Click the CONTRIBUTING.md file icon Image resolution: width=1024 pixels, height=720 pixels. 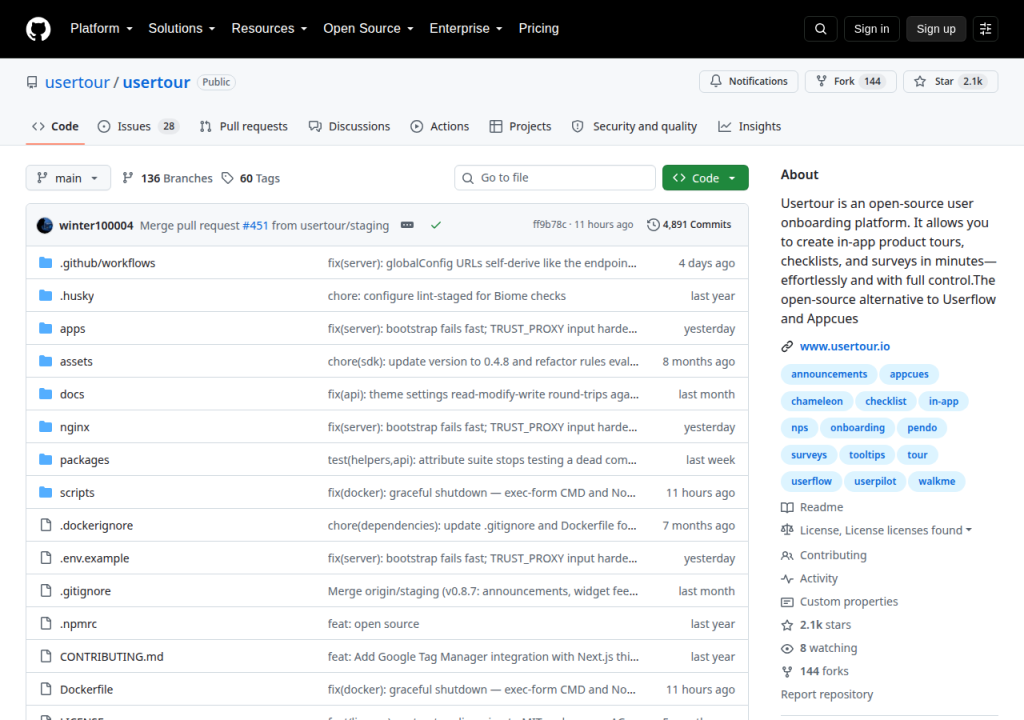(46, 656)
